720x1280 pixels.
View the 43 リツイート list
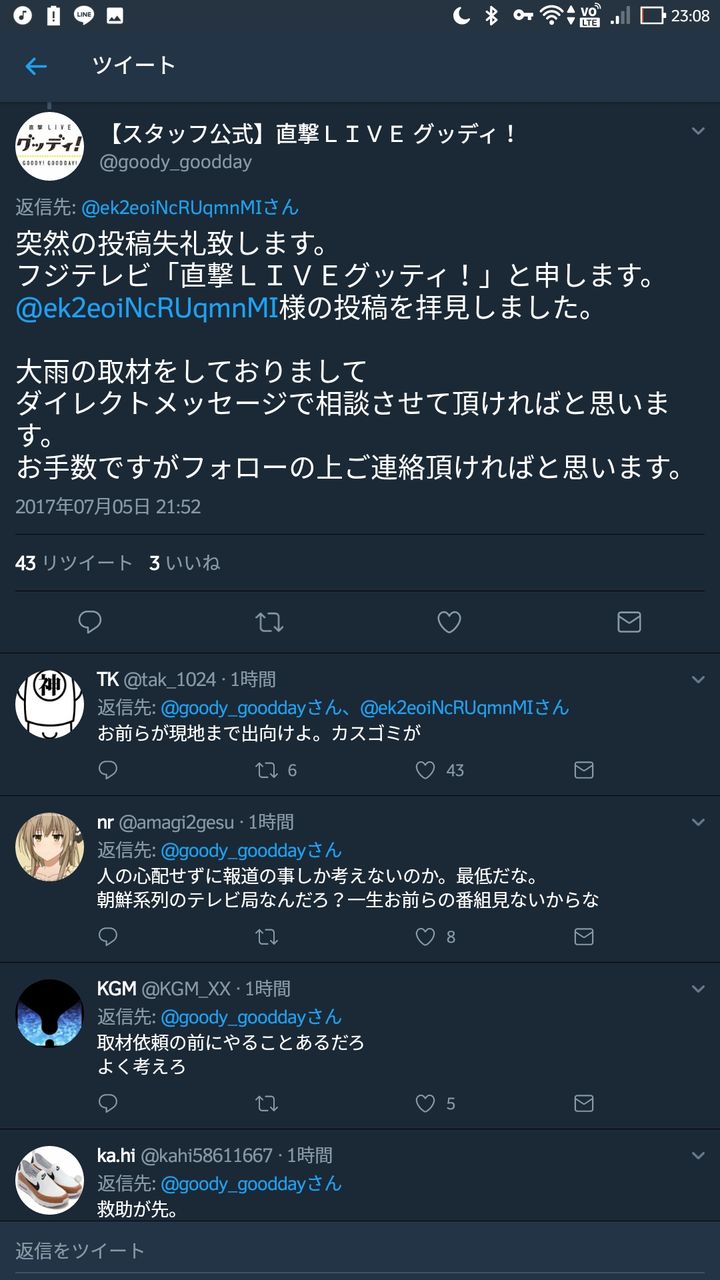tap(74, 563)
